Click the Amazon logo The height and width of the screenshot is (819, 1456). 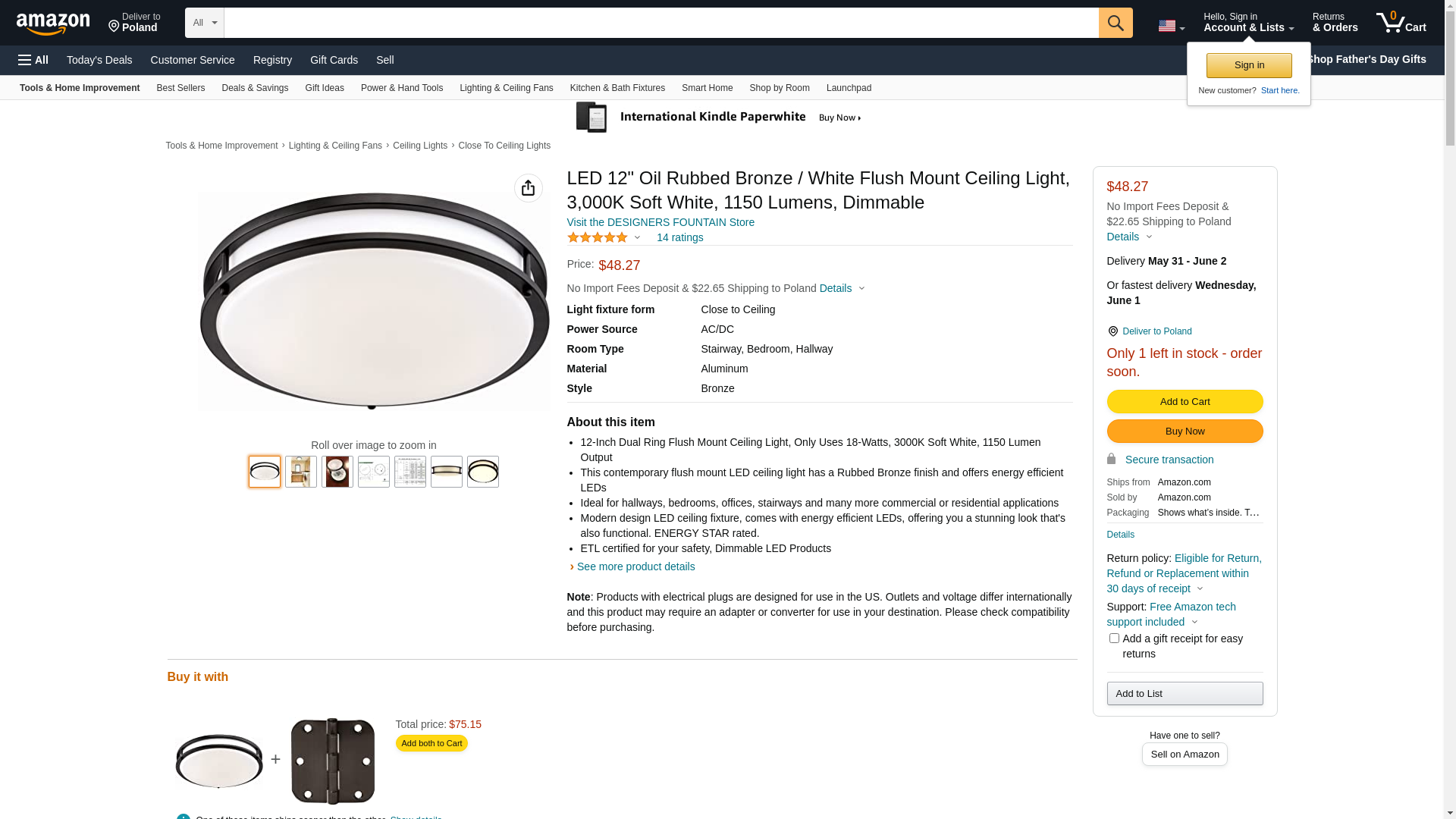pyautogui.click(x=53, y=24)
